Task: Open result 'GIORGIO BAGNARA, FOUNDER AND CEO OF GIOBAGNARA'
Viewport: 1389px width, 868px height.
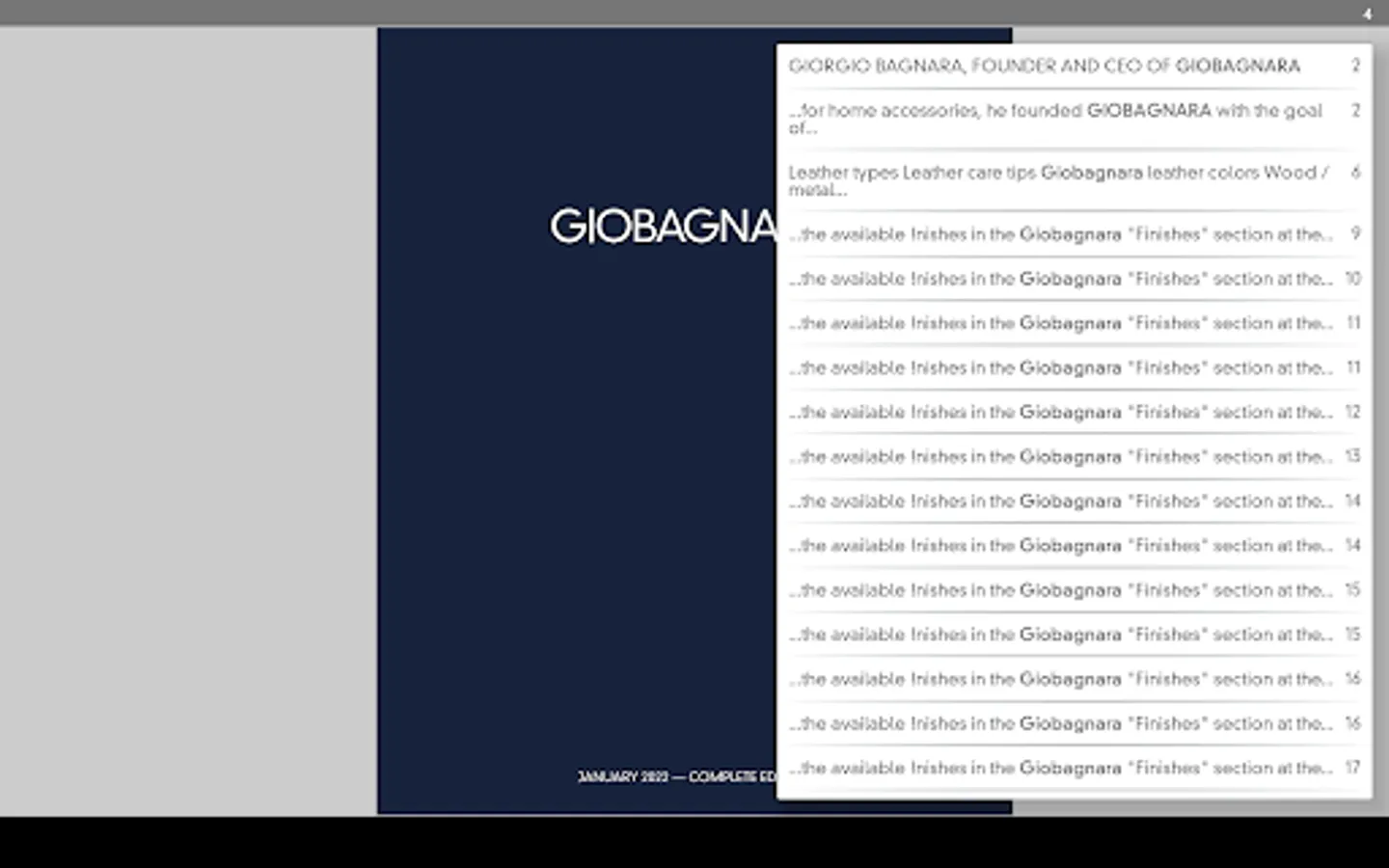Action: (x=1074, y=66)
